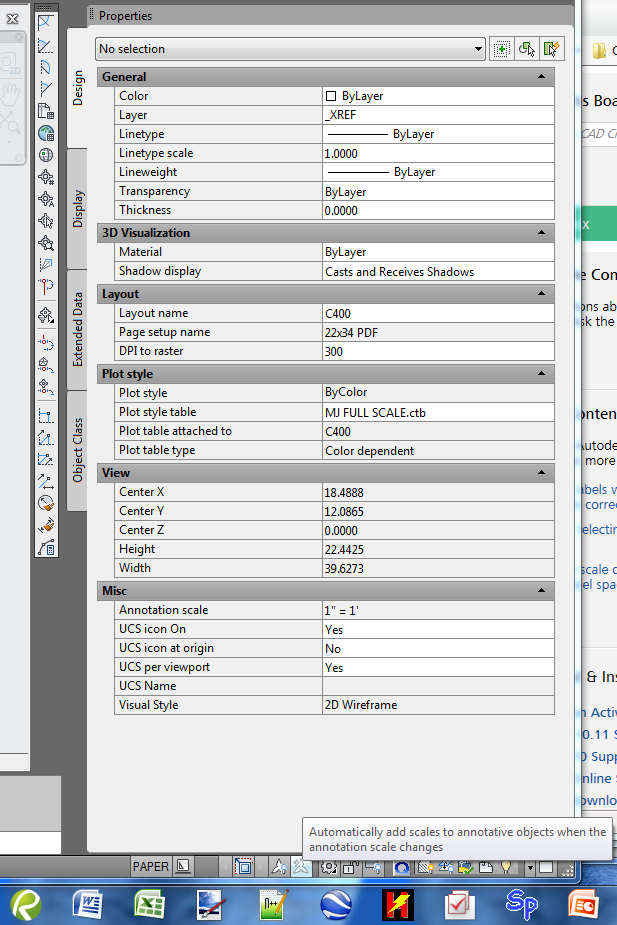Toggle the toolbar/window lock icon
The width and height of the screenshot is (617, 925).
[x=351, y=867]
